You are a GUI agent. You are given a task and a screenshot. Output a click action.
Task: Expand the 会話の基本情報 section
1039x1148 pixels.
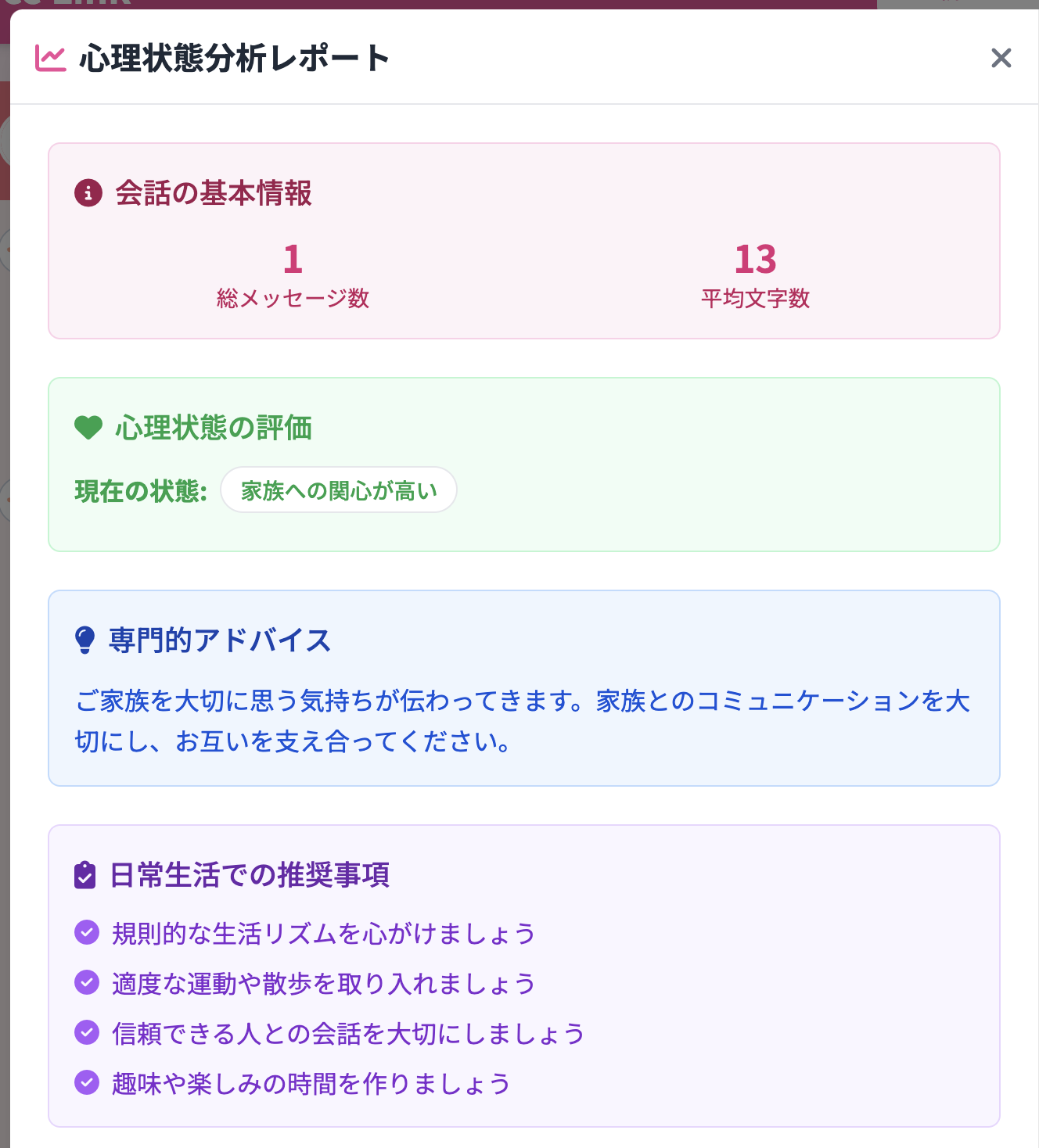pos(213,193)
